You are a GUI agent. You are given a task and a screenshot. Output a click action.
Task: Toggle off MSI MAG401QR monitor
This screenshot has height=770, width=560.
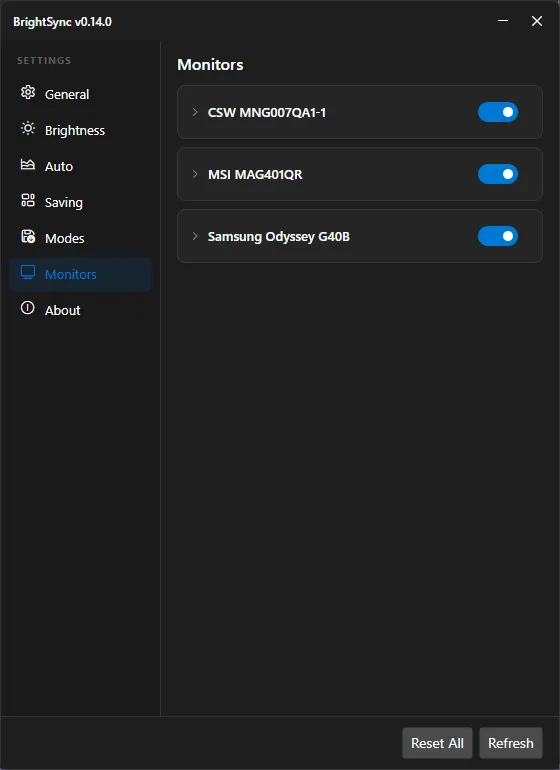click(x=498, y=174)
